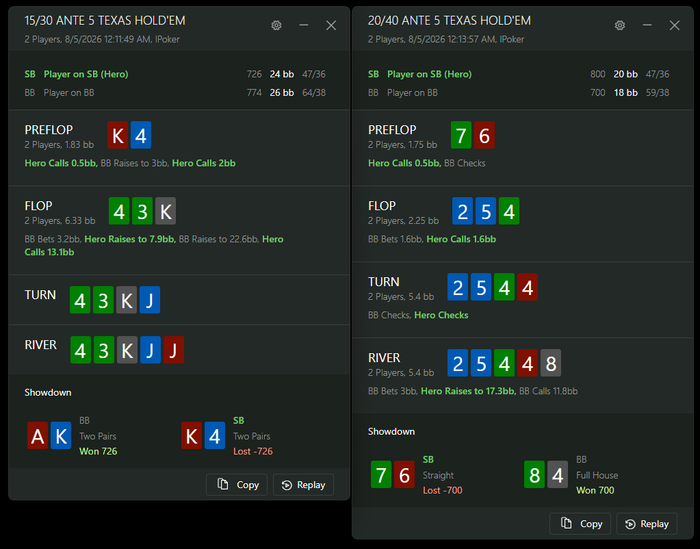Click the green 8 in BB full house hand

tap(534, 474)
